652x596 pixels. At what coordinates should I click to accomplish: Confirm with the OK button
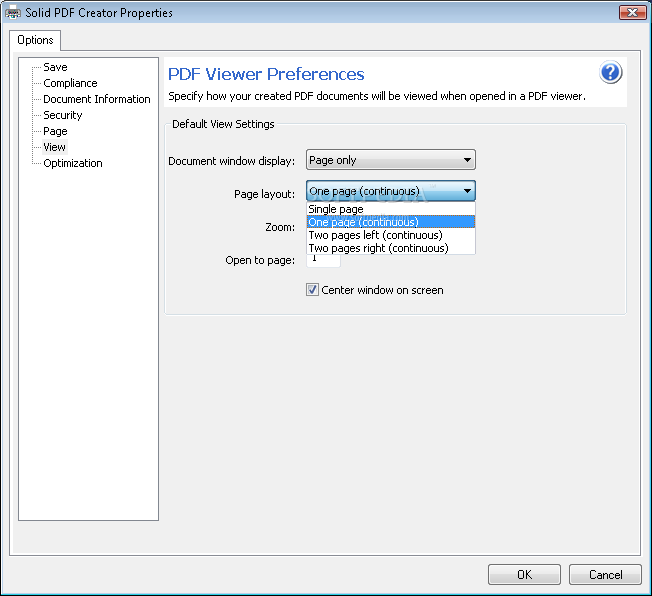tap(524, 574)
